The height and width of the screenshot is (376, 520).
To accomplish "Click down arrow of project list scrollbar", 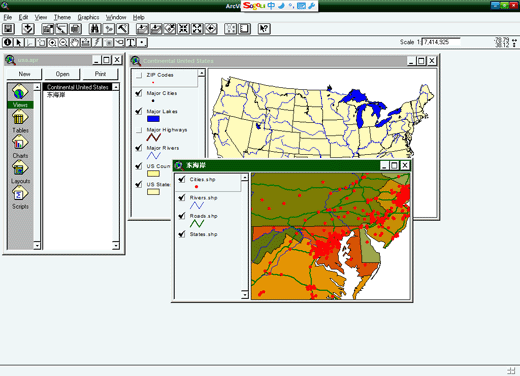I will click(116, 246).
